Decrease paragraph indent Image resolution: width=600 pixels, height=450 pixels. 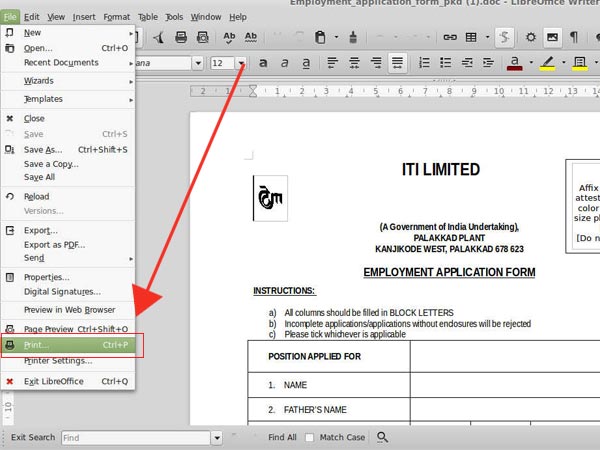click(467, 62)
